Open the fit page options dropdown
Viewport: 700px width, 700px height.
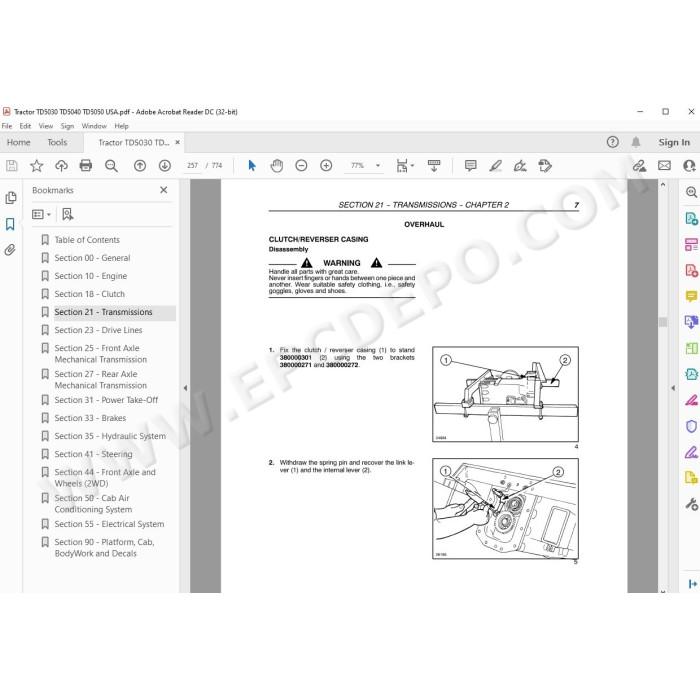(x=405, y=166)
